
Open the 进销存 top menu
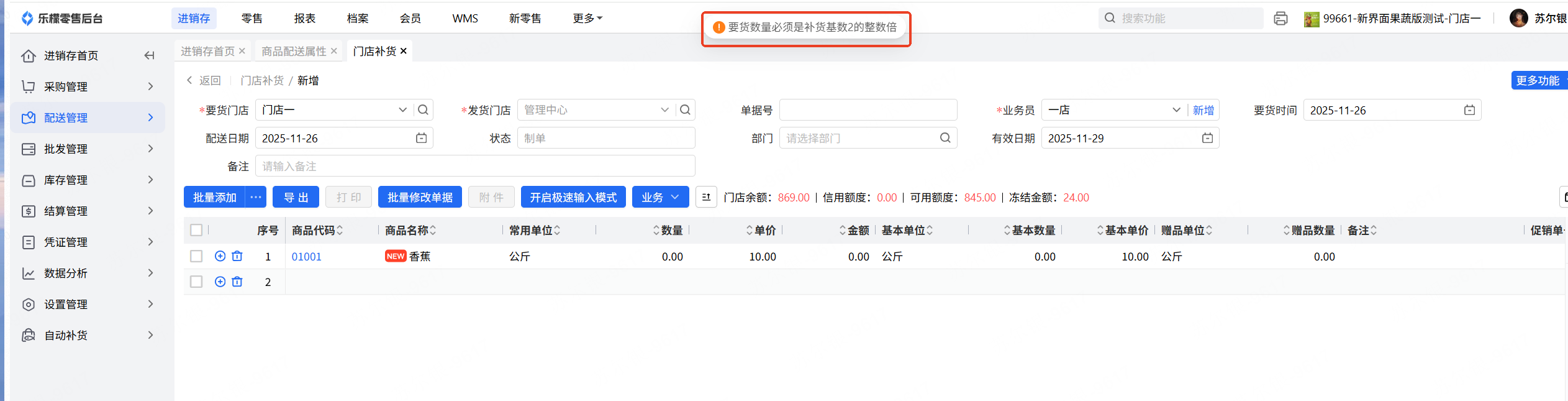point(194,18)
